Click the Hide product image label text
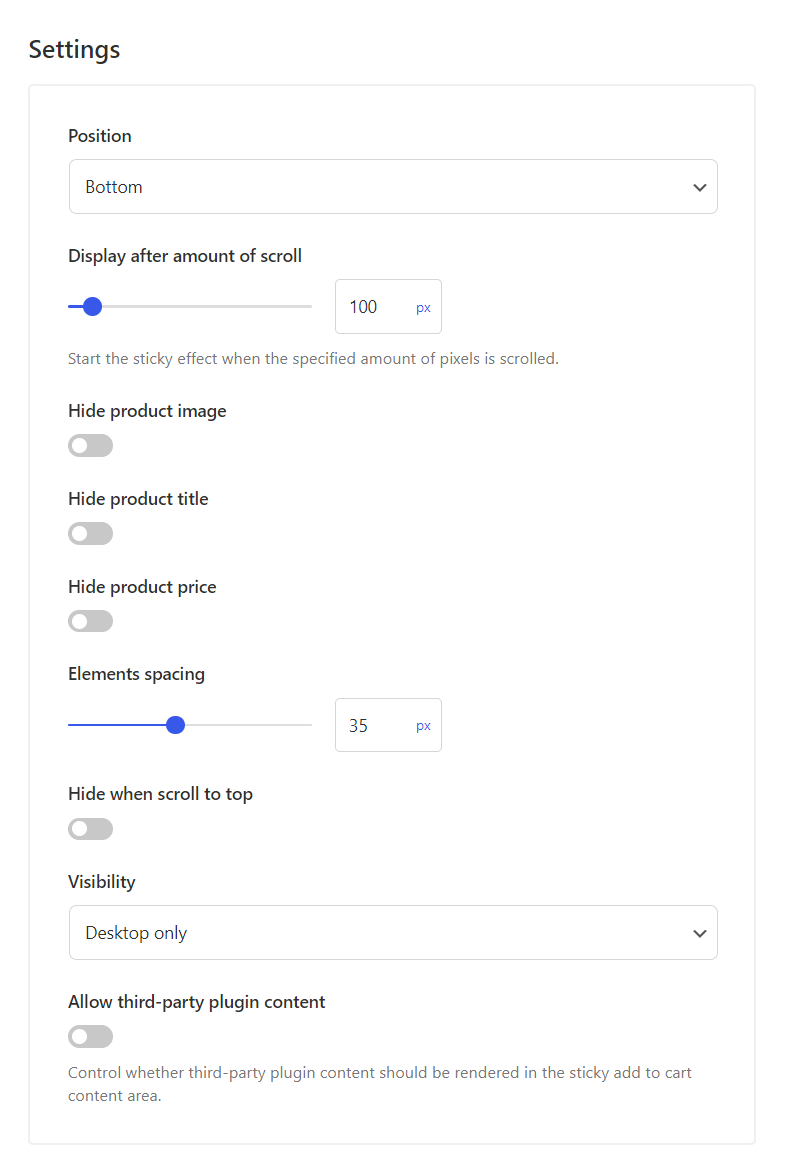The image size is (787, 1175). pos(147,411)
